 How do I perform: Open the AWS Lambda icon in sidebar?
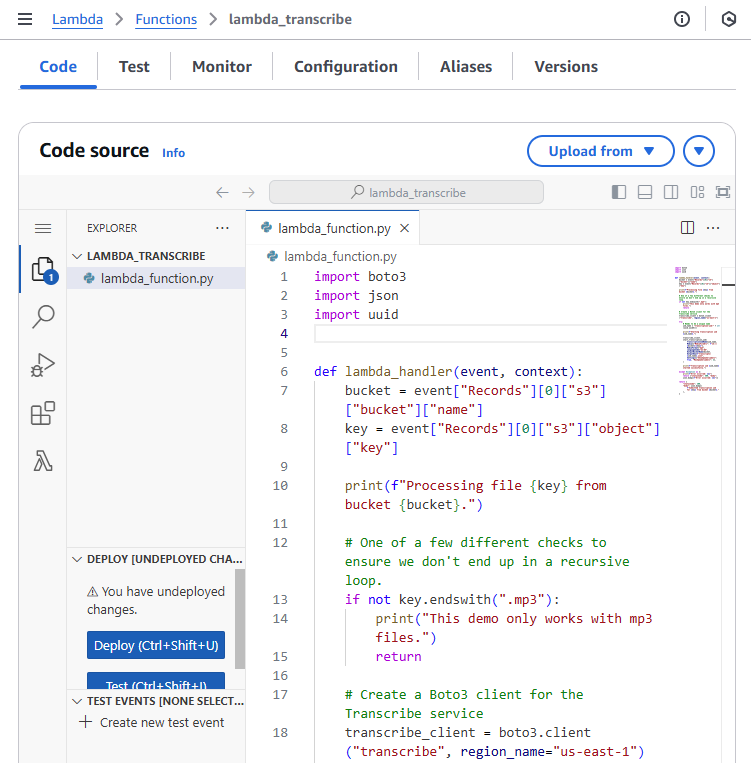pyautogui.click(x=43, y=461)
